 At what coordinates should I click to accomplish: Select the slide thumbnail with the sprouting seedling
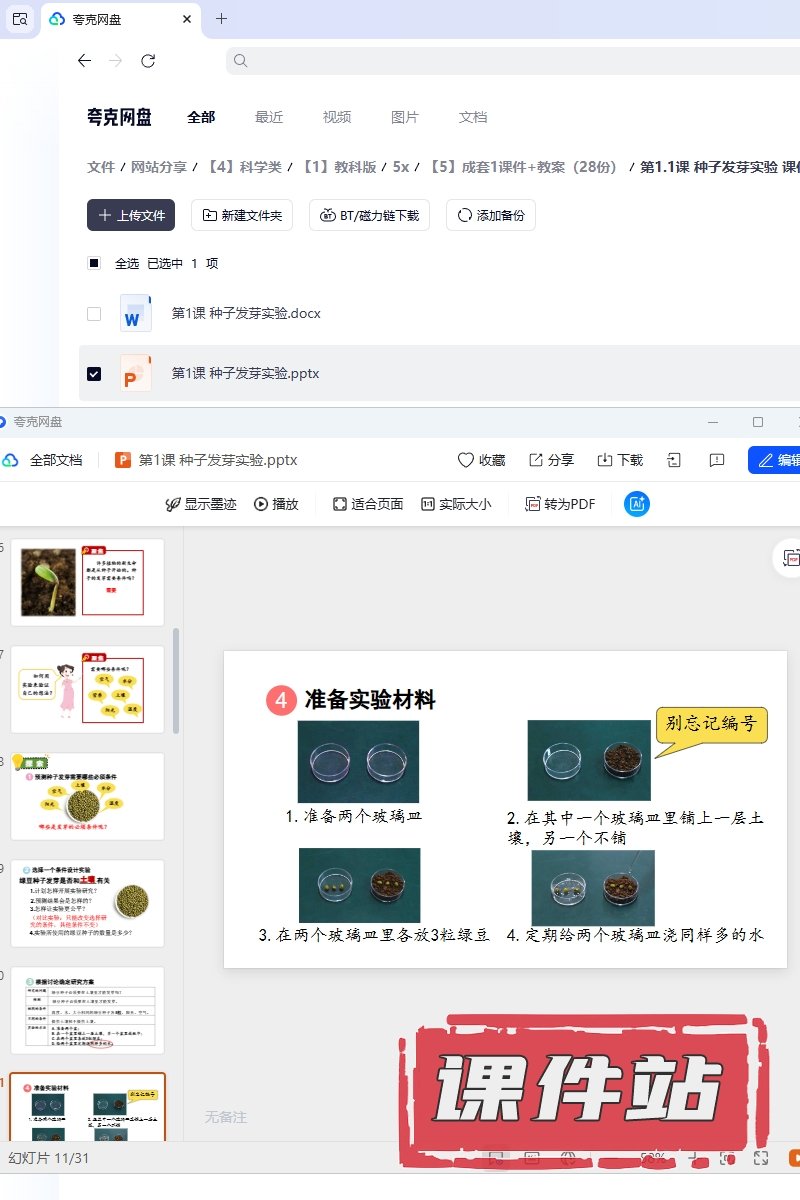click(x=87, y=581)
